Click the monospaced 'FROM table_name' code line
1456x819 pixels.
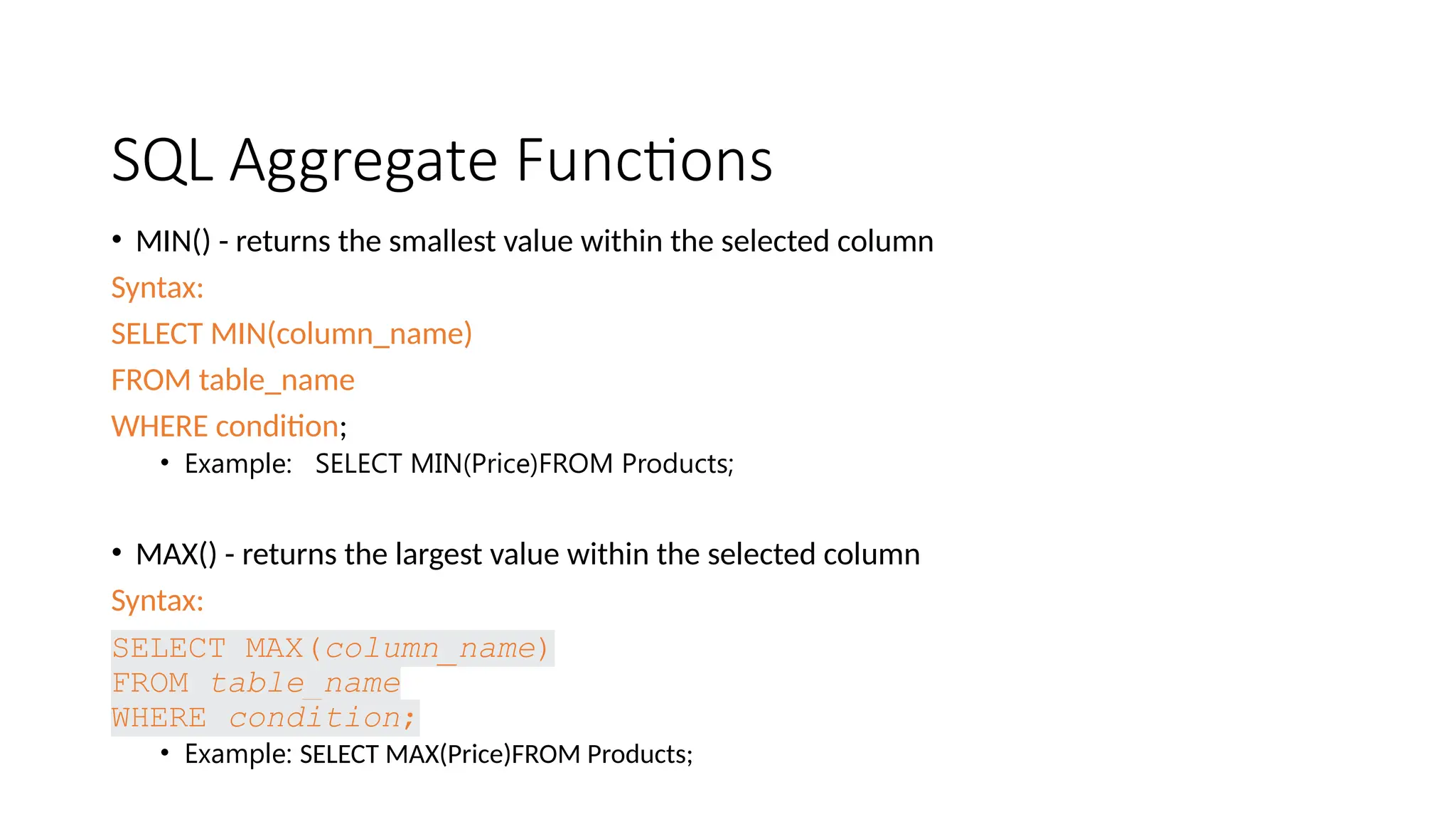(256, 683)
